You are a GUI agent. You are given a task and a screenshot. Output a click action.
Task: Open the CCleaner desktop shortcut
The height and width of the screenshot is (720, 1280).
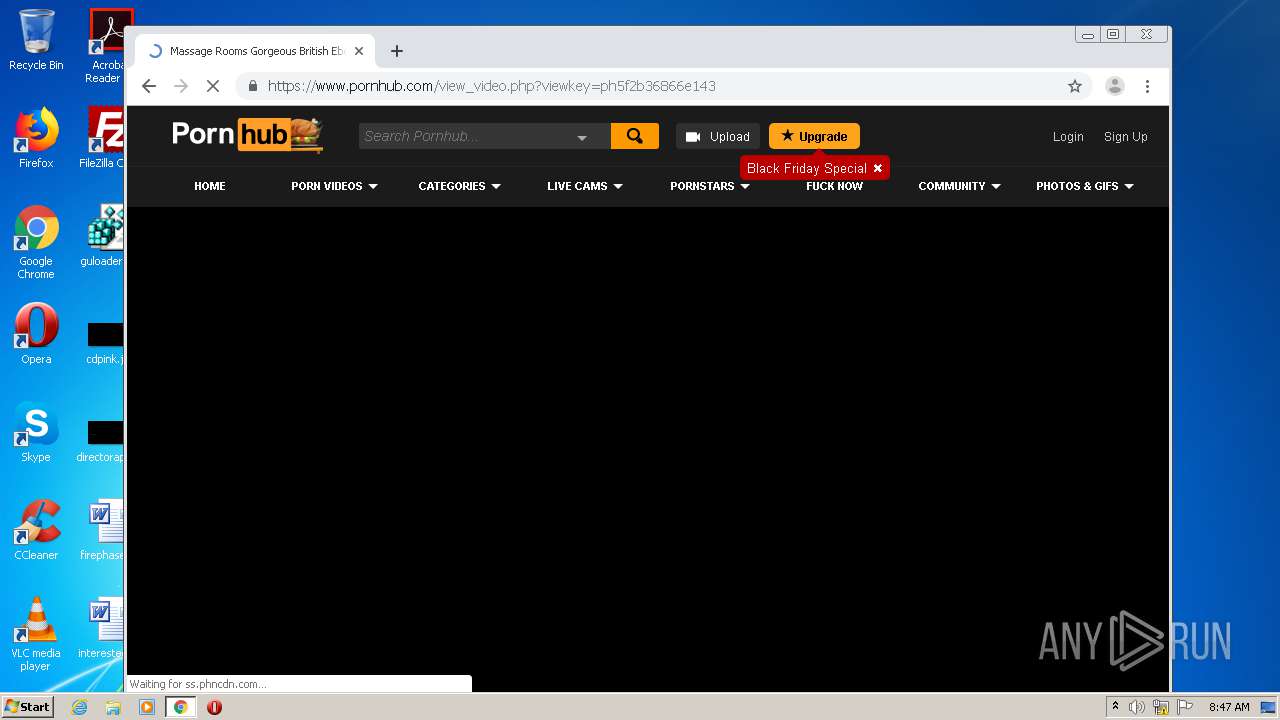coord(36,530)
